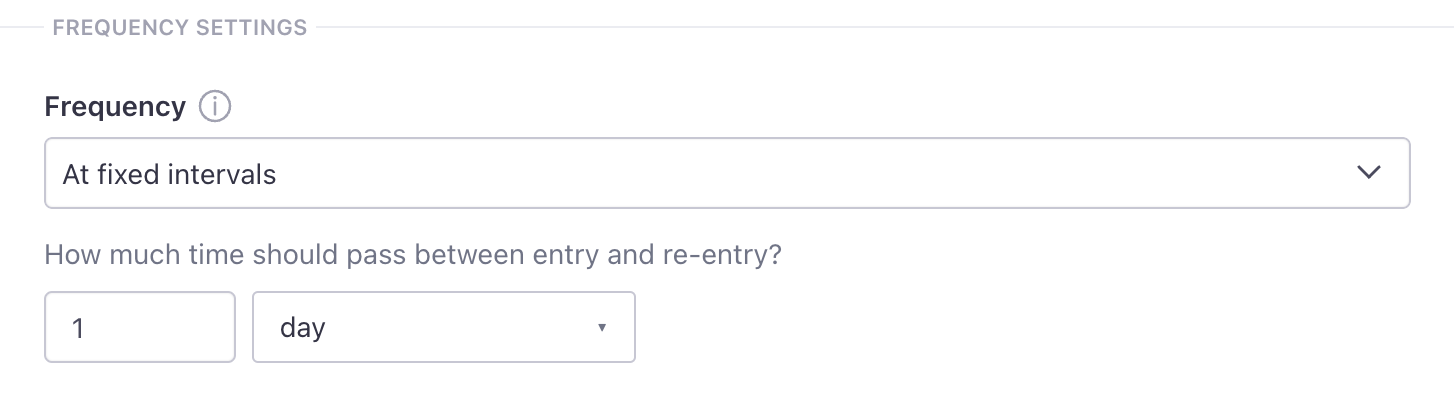This screenshot has height=408, width=1454.
Task: Expand unit list with the tiny arrow
Action: point(601,327)
